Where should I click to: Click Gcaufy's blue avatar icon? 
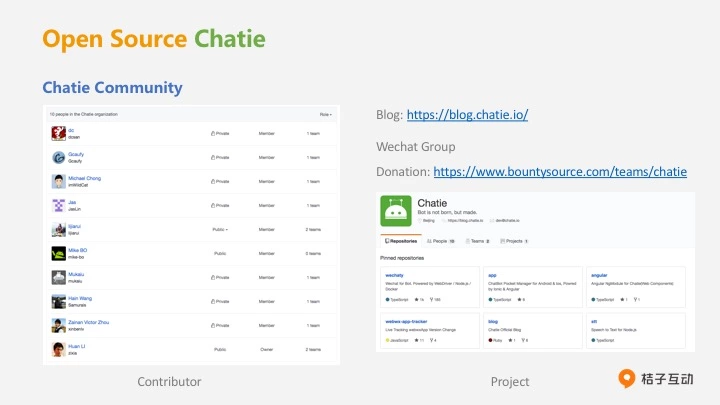click(x=58, y=157)
